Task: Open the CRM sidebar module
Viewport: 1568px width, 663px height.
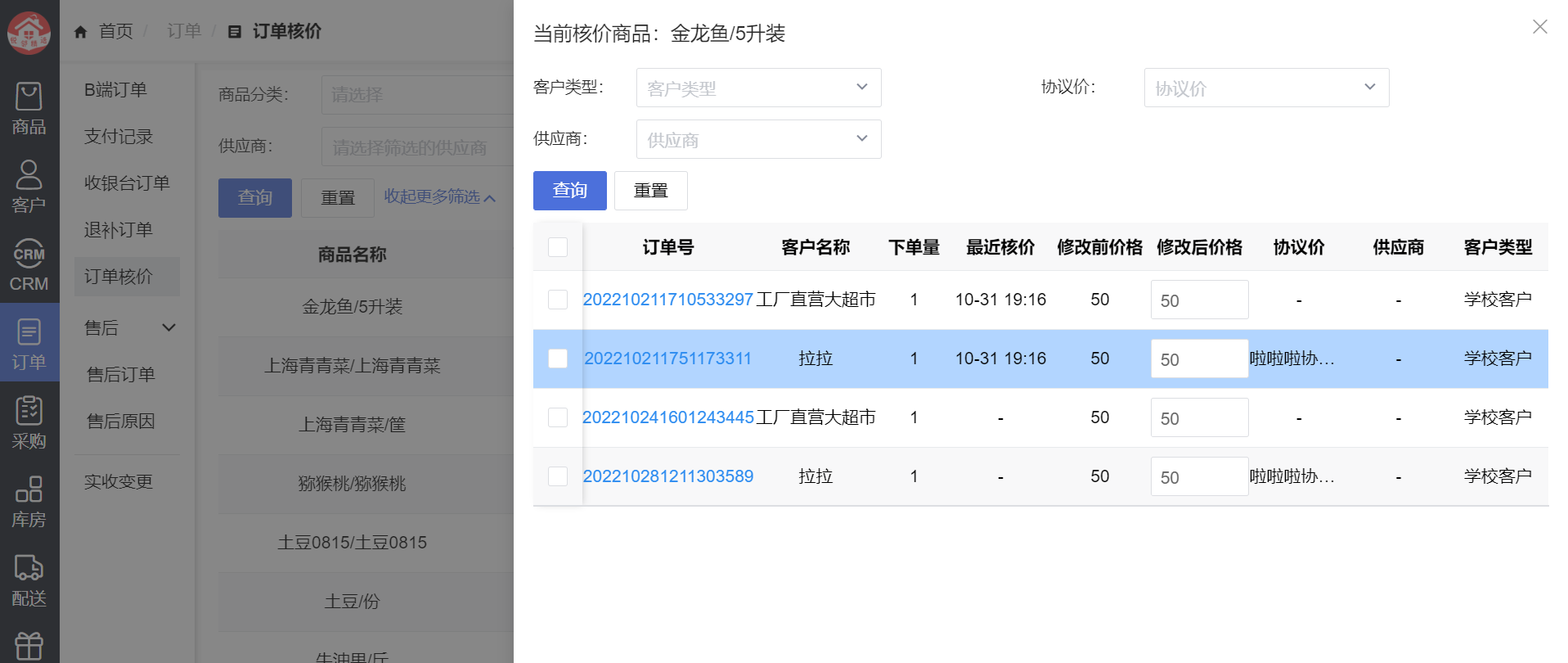Action: pos(29,264)
